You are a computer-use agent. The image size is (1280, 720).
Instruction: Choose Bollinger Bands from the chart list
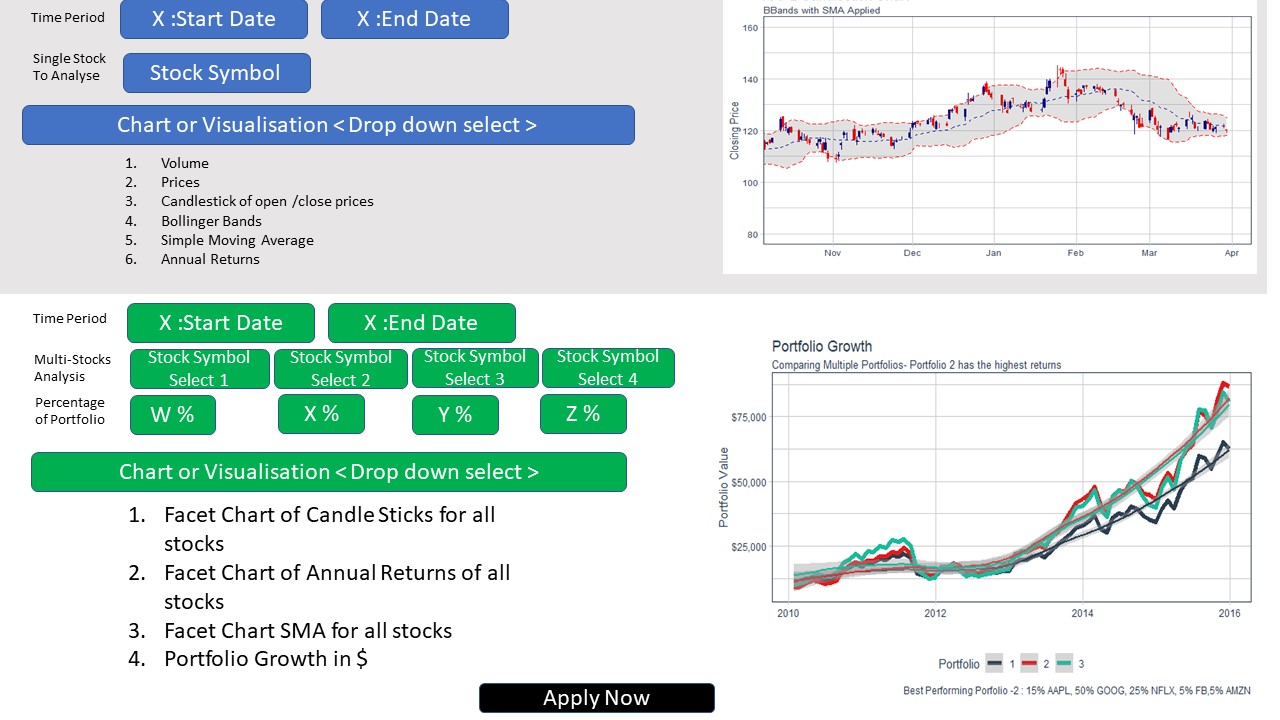[x=211, y=221]
